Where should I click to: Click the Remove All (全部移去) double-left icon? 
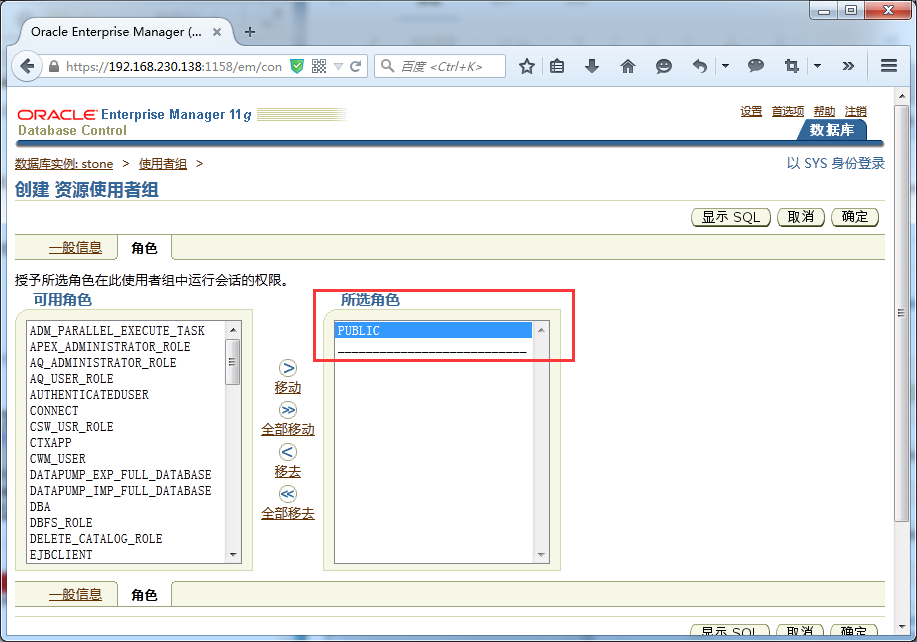[x=287, y=494]
